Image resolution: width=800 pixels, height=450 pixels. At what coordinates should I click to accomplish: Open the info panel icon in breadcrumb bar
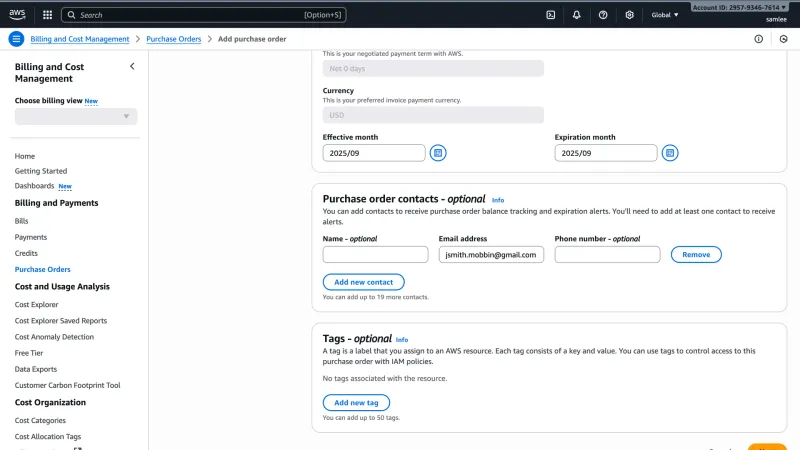click(759, 39)
